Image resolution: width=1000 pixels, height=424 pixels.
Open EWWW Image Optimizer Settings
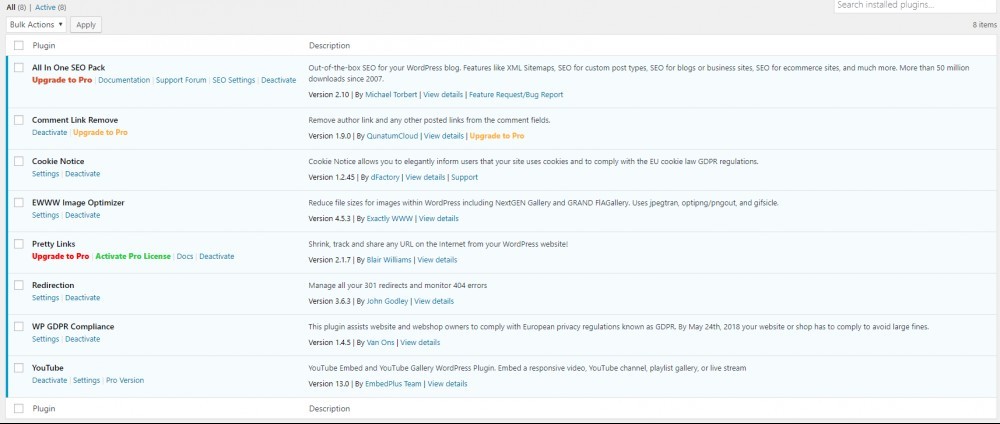pos(45,216)
